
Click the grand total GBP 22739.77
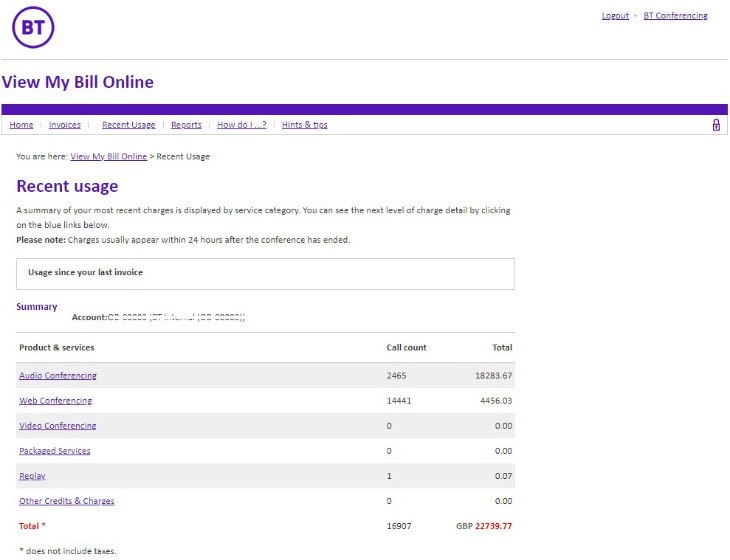[484, 526]
